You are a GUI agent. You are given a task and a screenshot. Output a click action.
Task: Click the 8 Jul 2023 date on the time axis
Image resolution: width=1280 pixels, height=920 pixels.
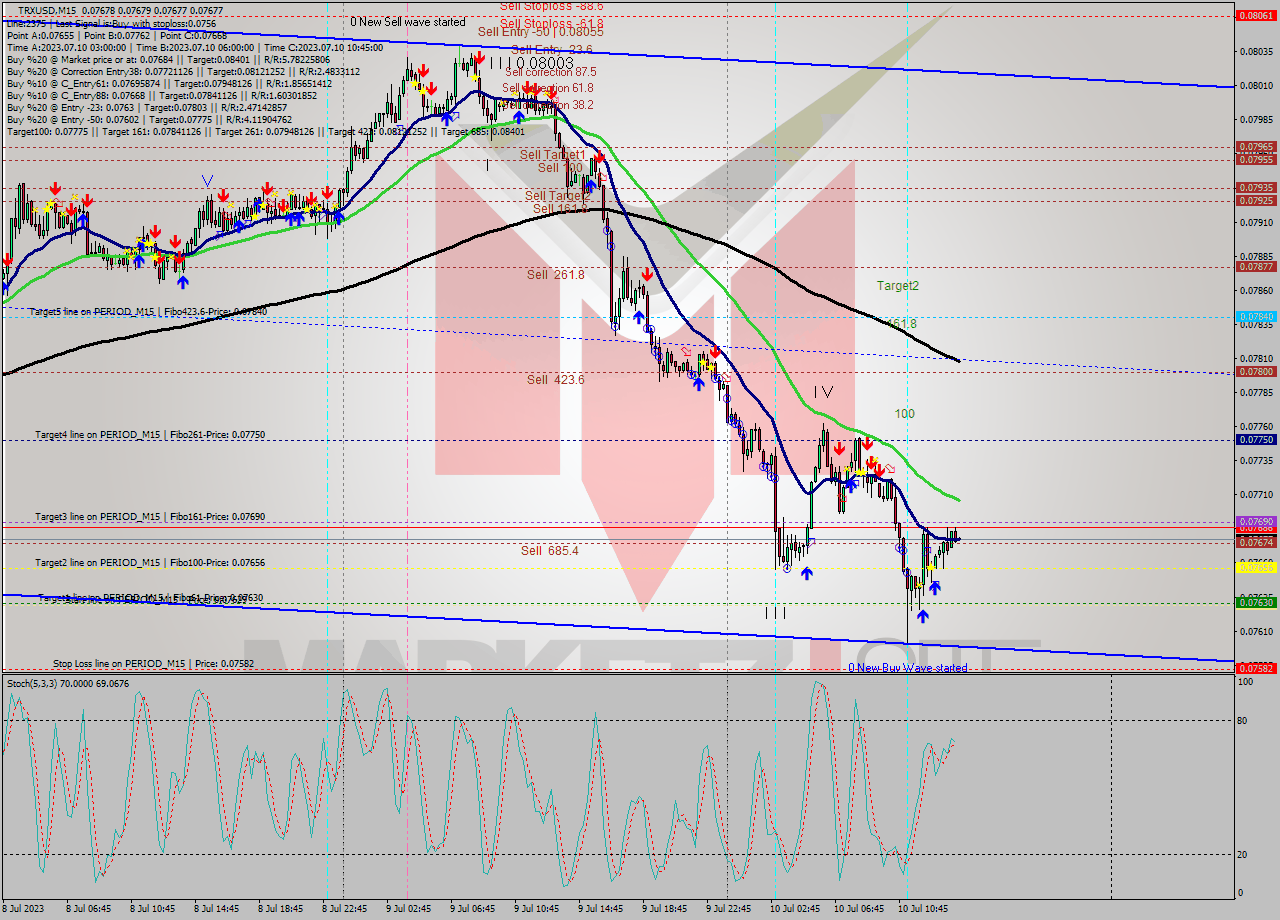(30, 907)
